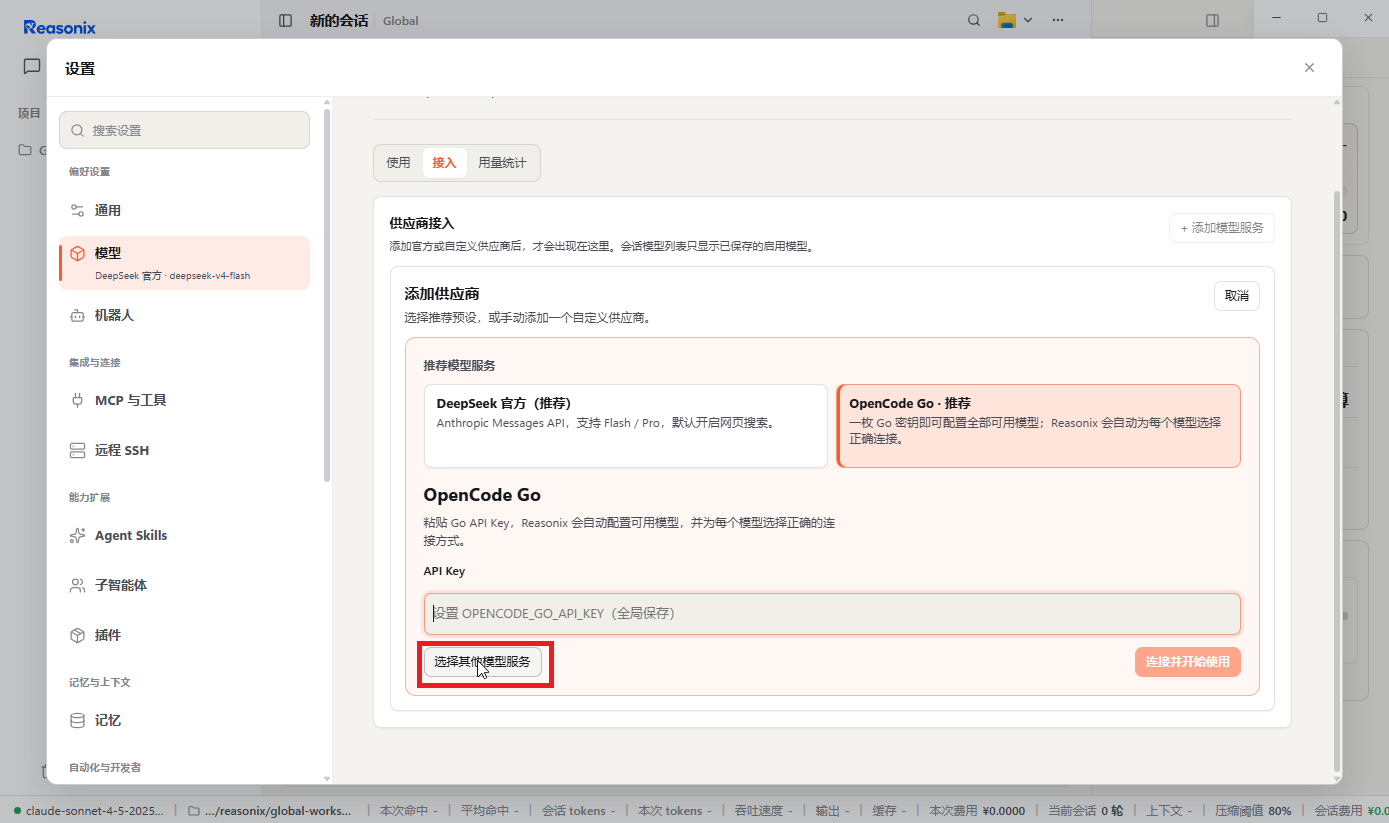Screen dimensions: 1389x823
Task: Click the settings content pane scrollbar
Action: click(1338, 480)
